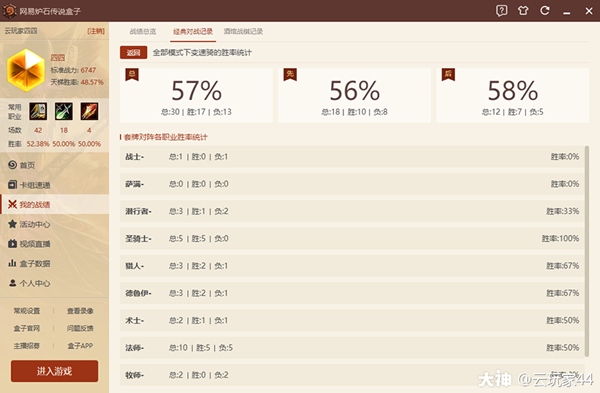Select the 德鲁伊 class stats row

coord(352,293)
